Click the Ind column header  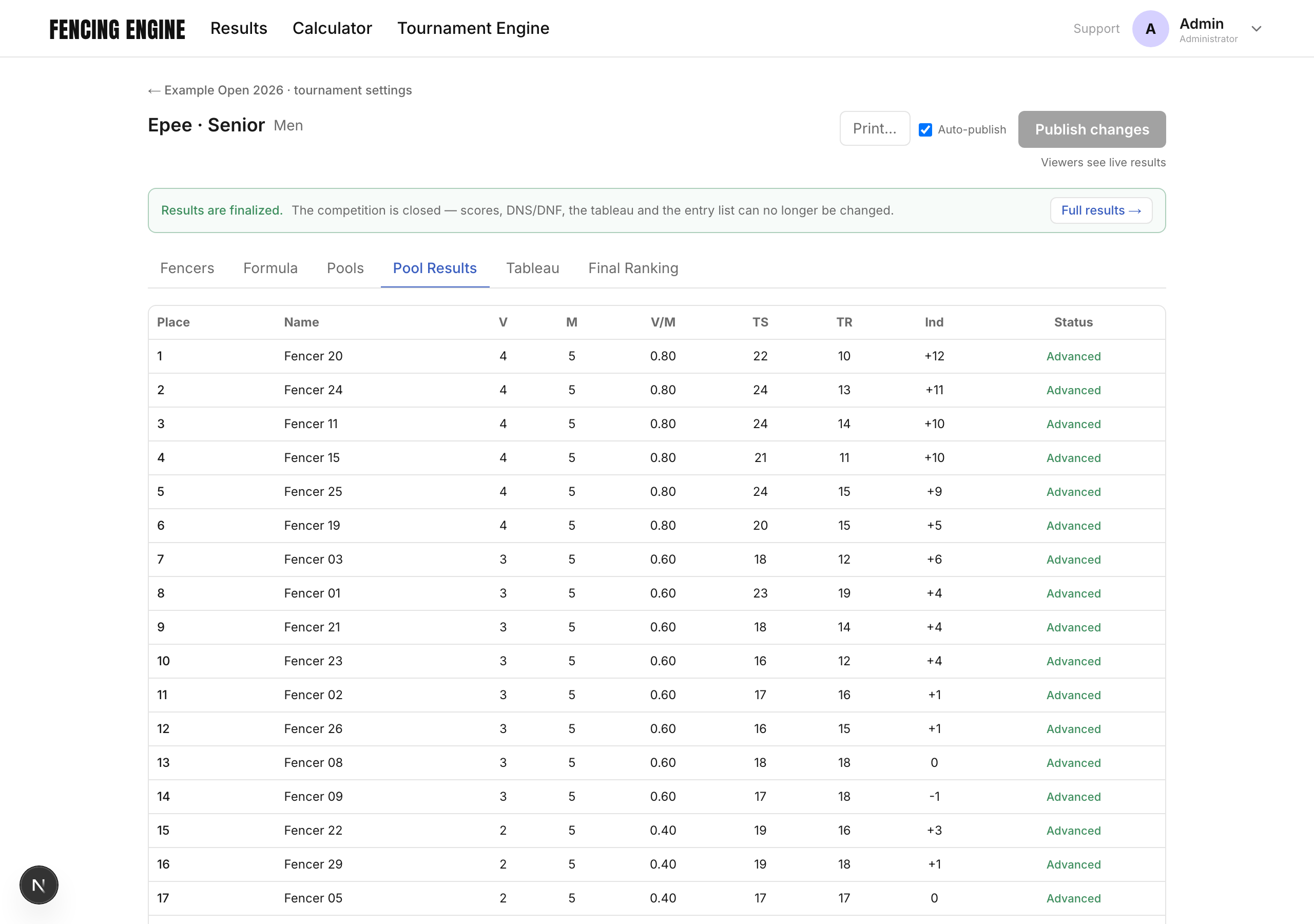tap(934, 322)
